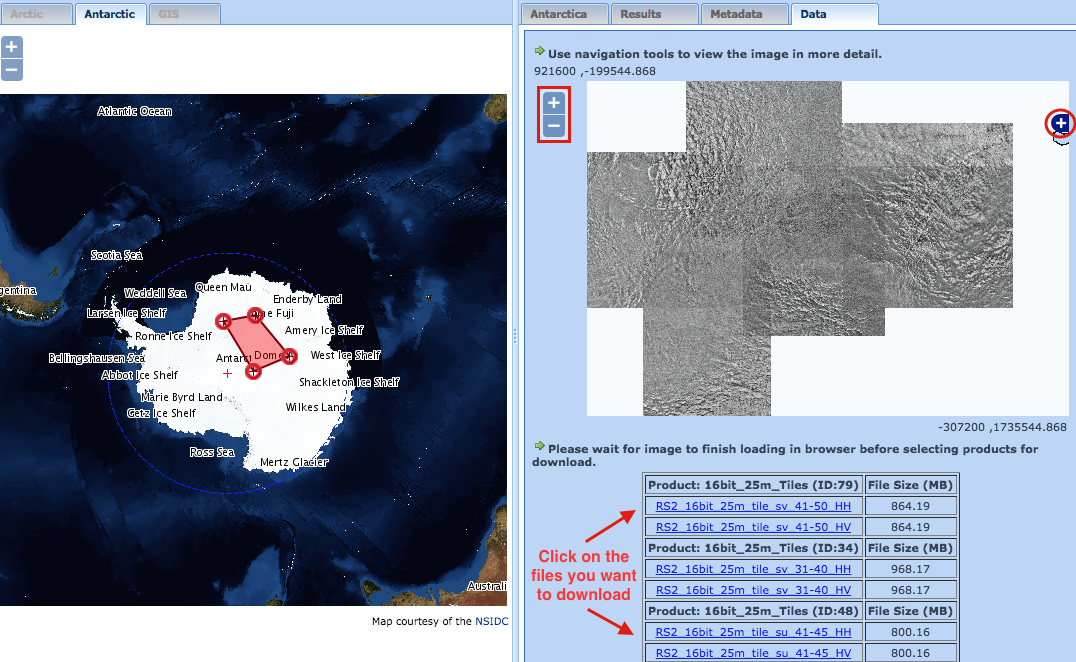Download RS2_16bit_25m_tile_su_41-45_HH
1076x662 pixels.
(752, 631)
